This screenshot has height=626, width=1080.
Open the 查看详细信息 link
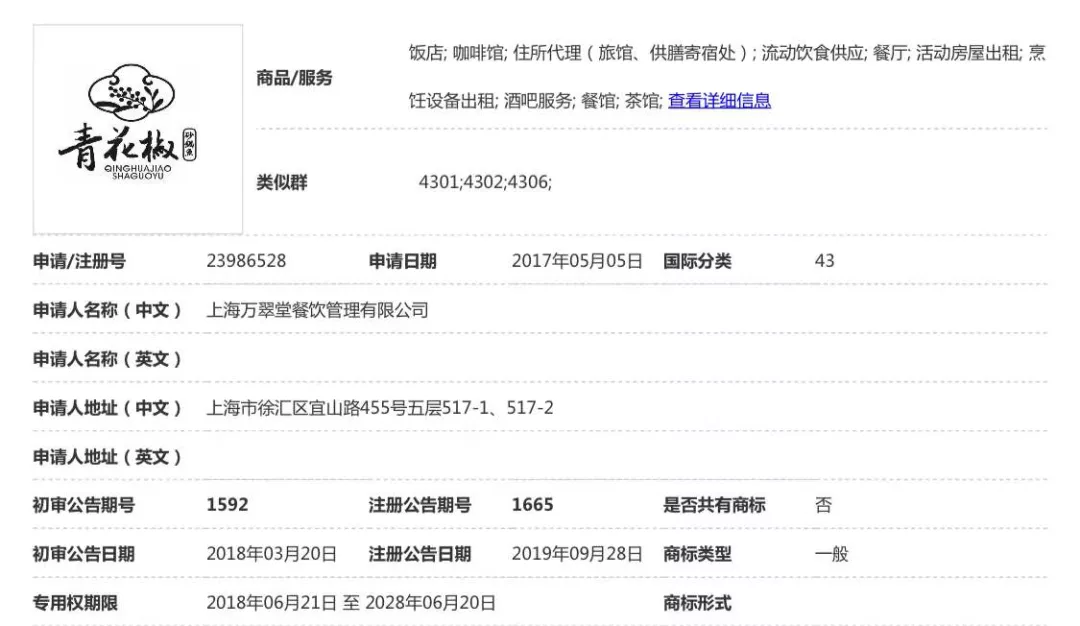coord(719,101)
